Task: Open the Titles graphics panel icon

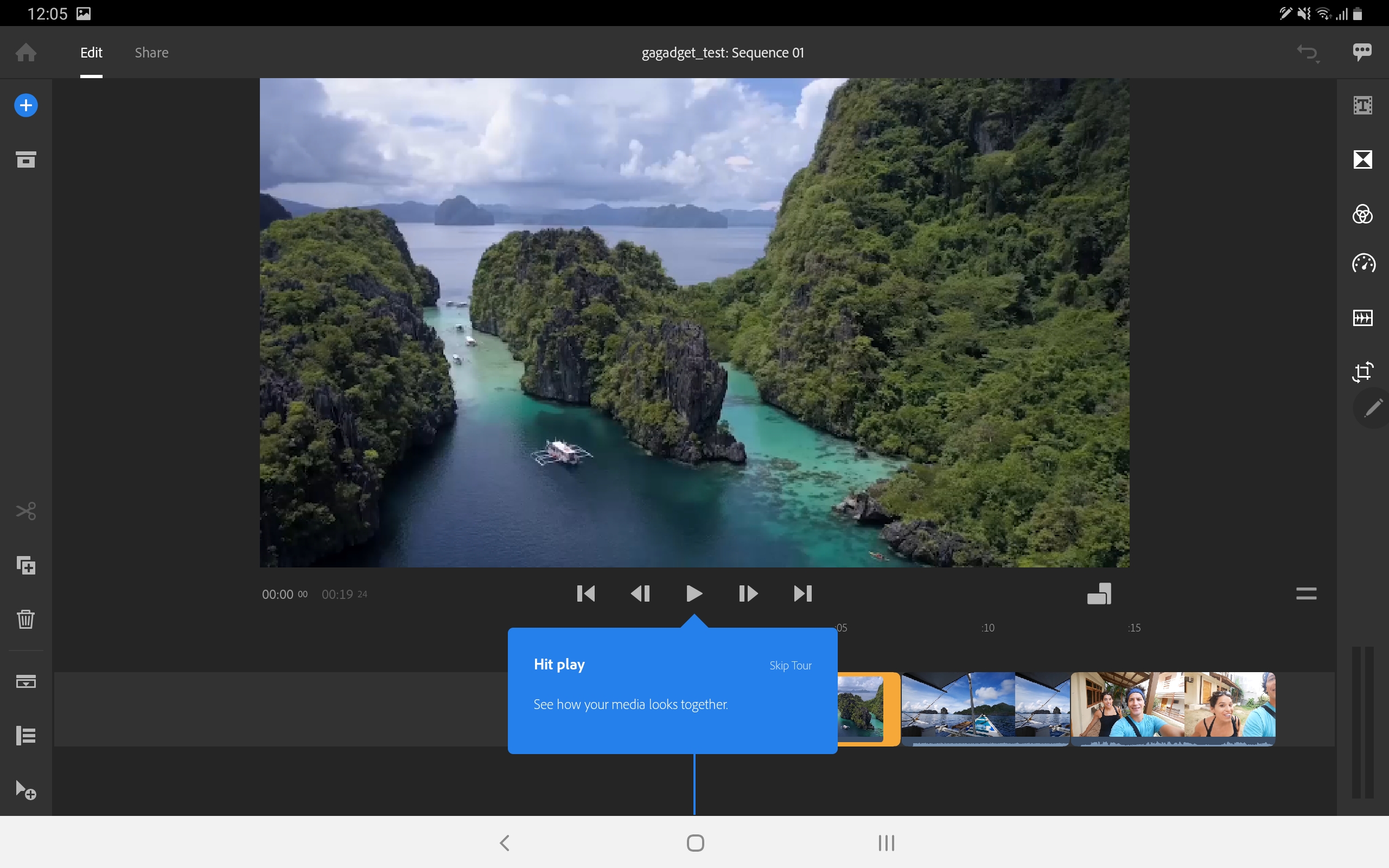Action: coord(1362,106)
